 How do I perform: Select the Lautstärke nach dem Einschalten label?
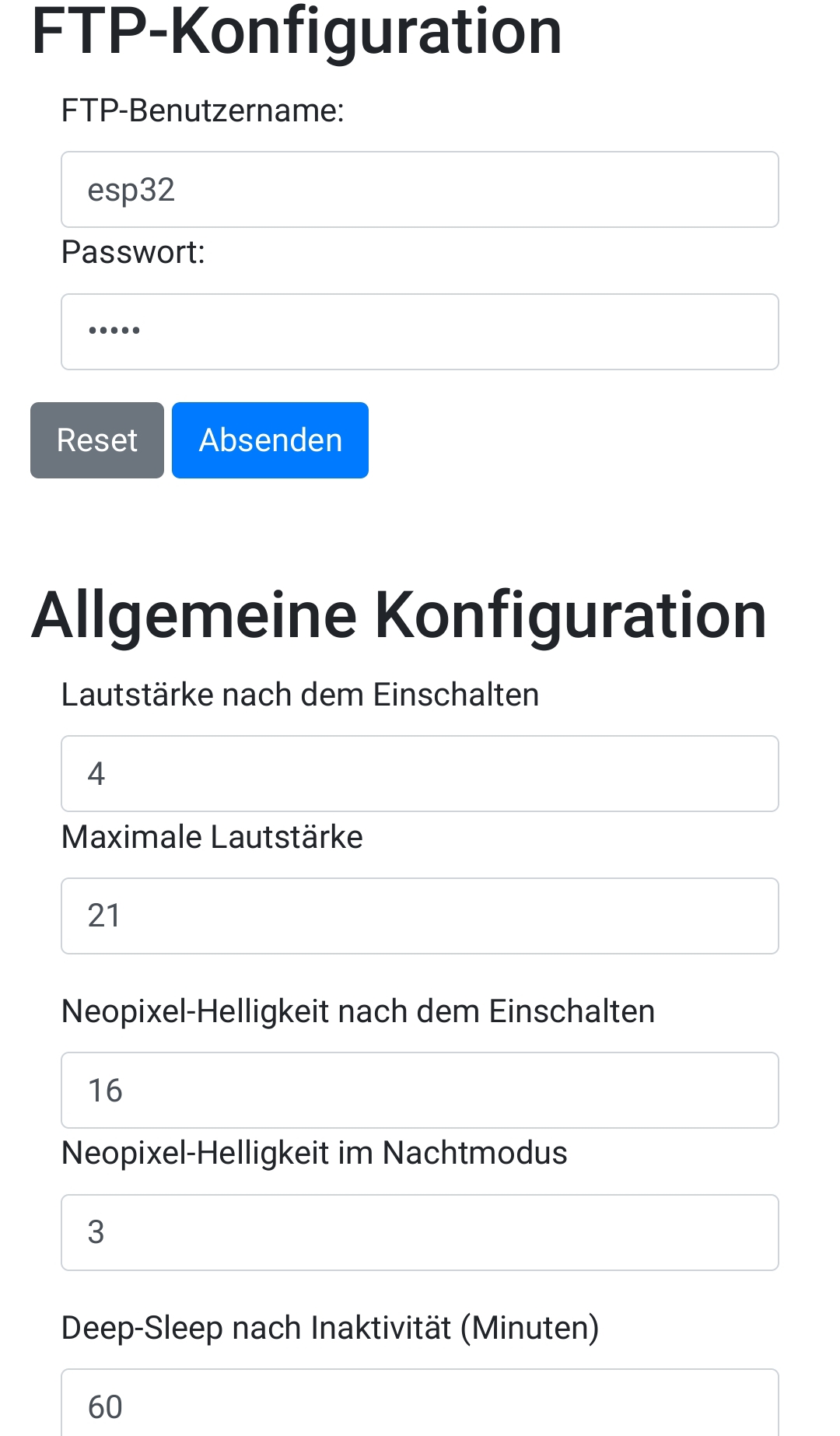point(300,695)
